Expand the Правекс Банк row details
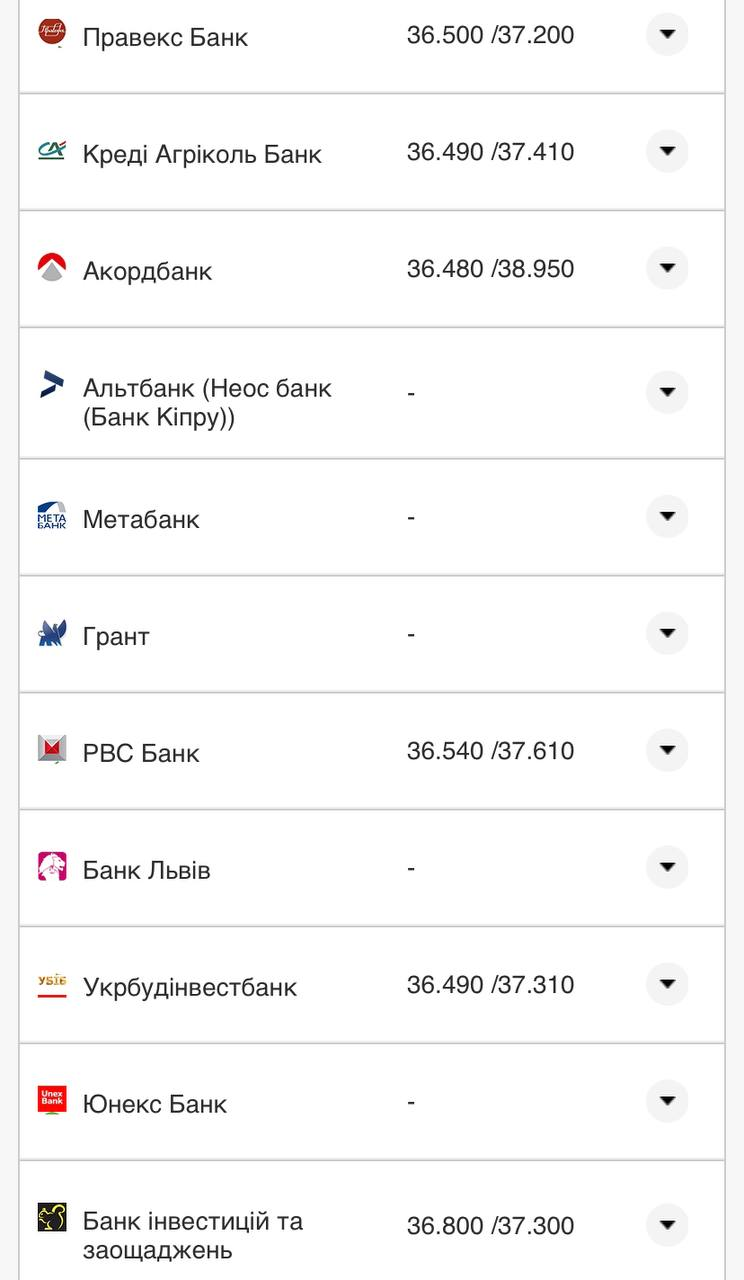This screenshot has height=1280, width=744. coord(667,34)
